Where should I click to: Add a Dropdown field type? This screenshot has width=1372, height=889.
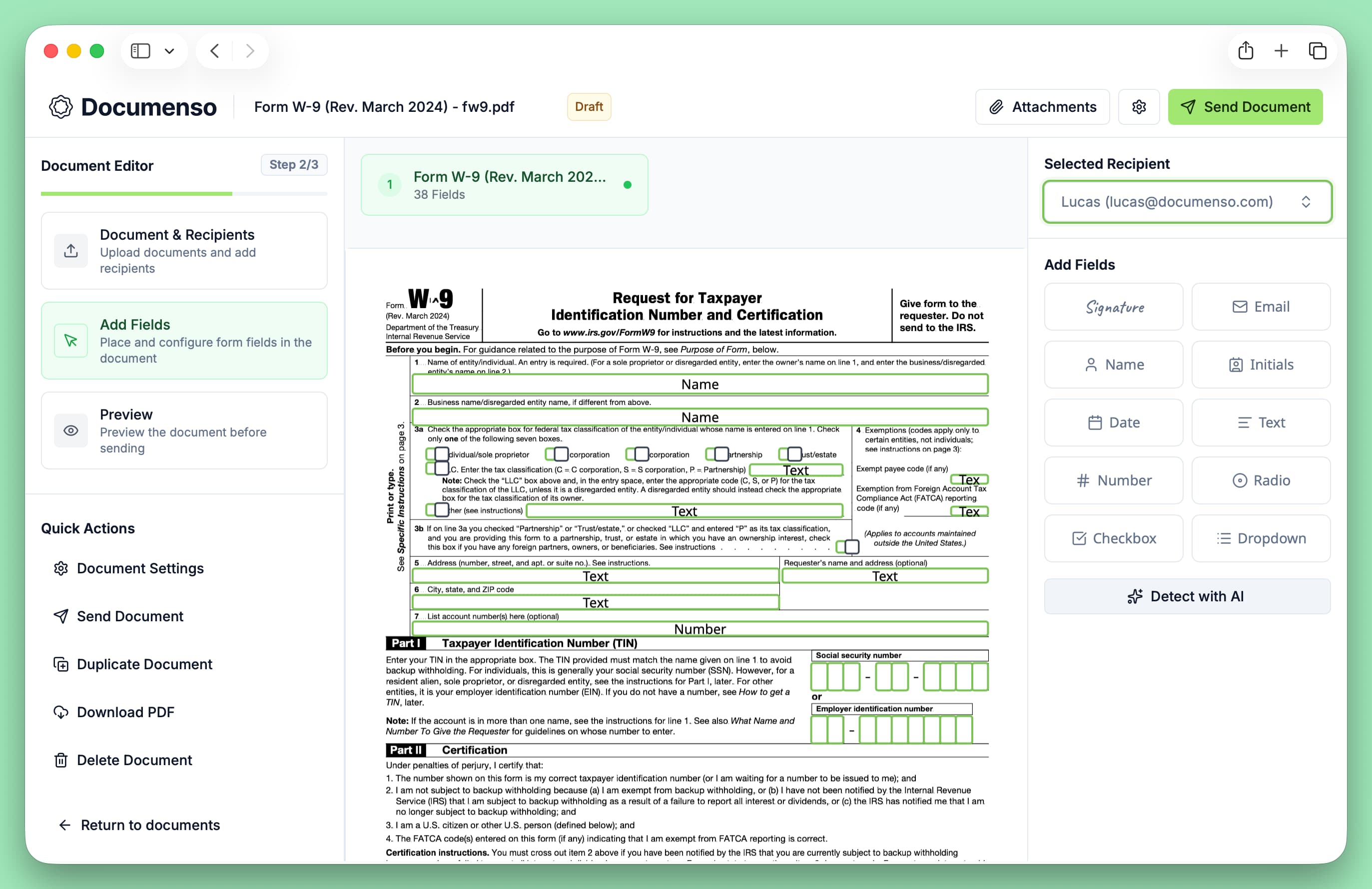[x=1261, y=538]
